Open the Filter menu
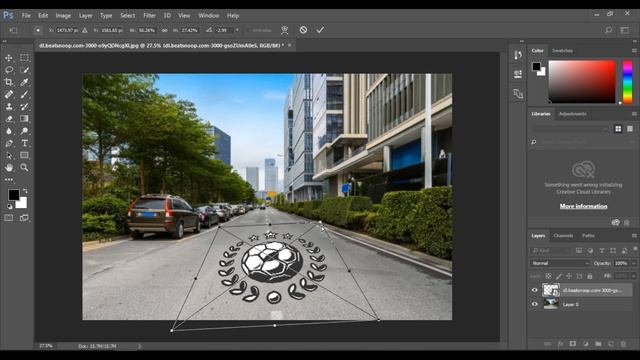 coord(149,16)
